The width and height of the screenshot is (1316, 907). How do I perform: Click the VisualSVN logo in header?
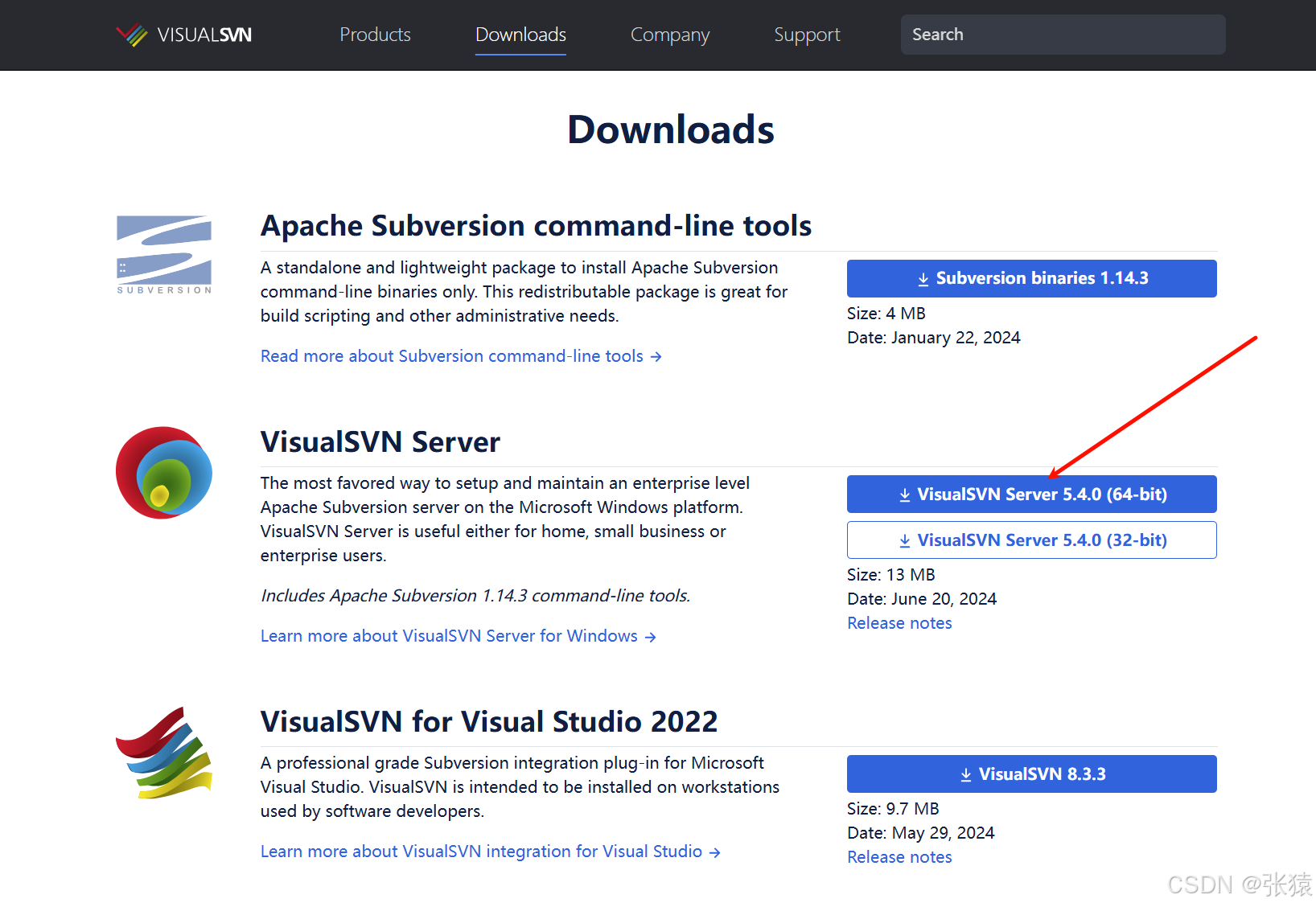click(184, 35)
